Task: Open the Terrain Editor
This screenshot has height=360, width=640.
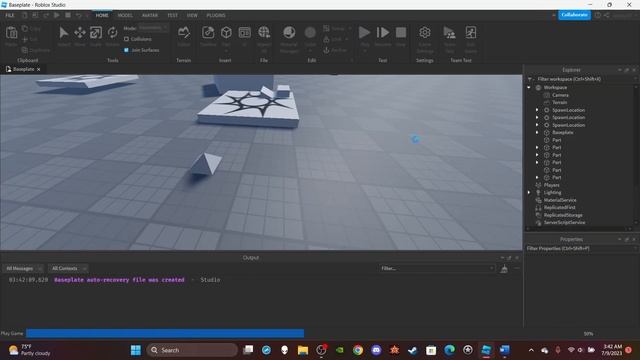Action: coord(184,33)
